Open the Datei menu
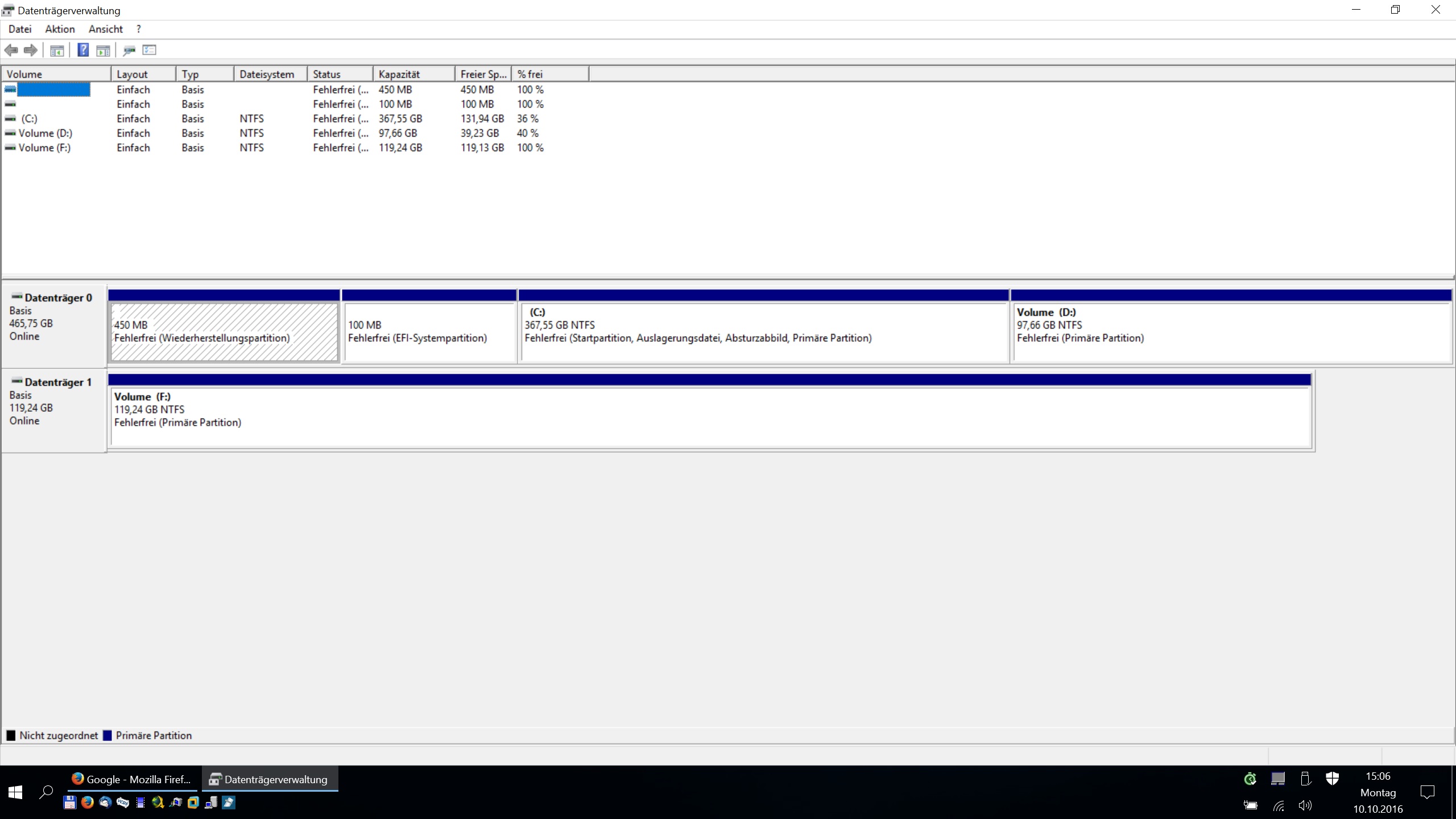The image size is (1456, 819). point(20,29)
